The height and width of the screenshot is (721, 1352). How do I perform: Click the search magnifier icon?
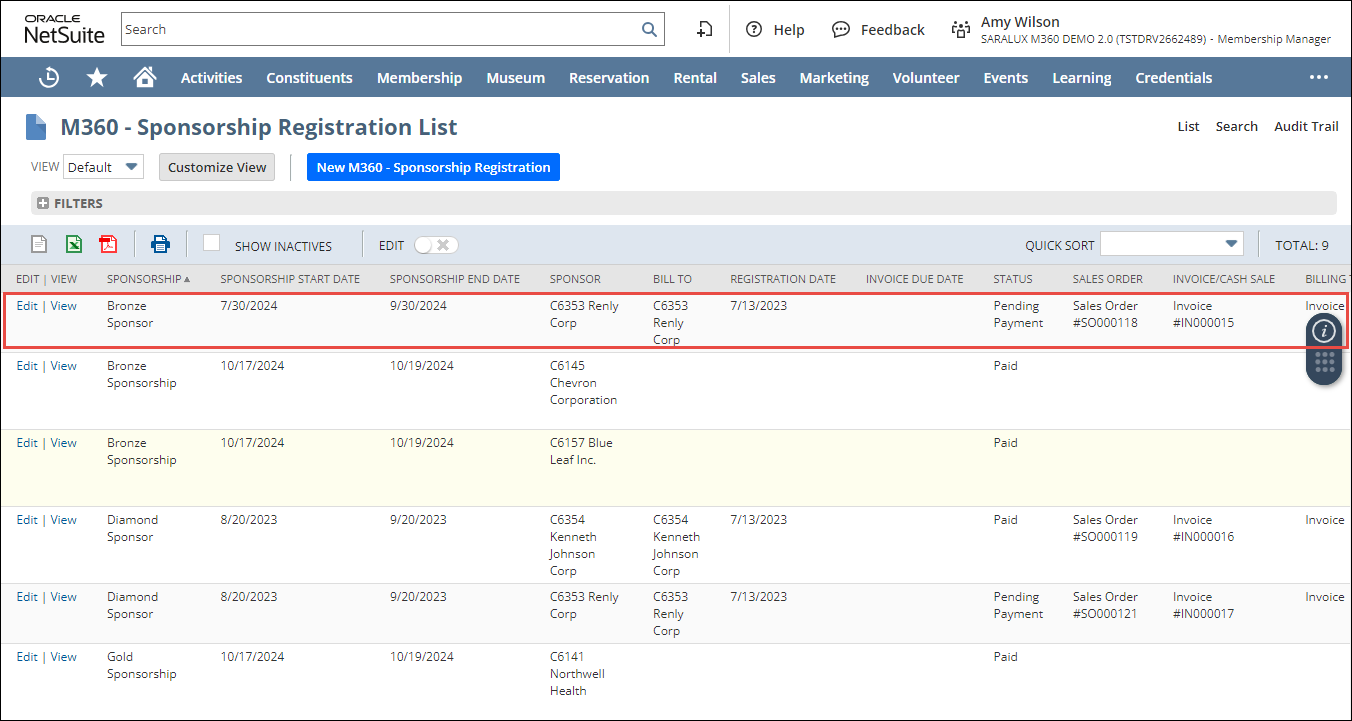(x=649, y=30)
